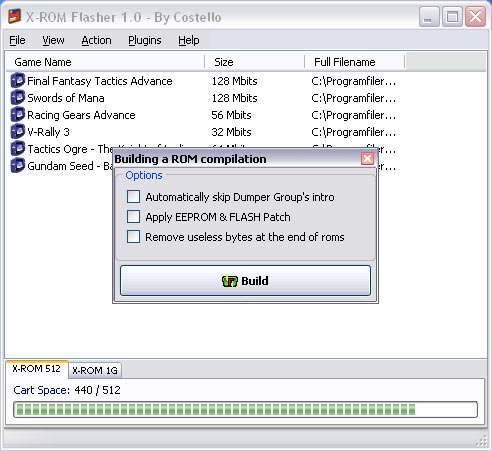This screenshot has width=492, height=451.
Task: Start the Build button
Action: click(245, 281)
